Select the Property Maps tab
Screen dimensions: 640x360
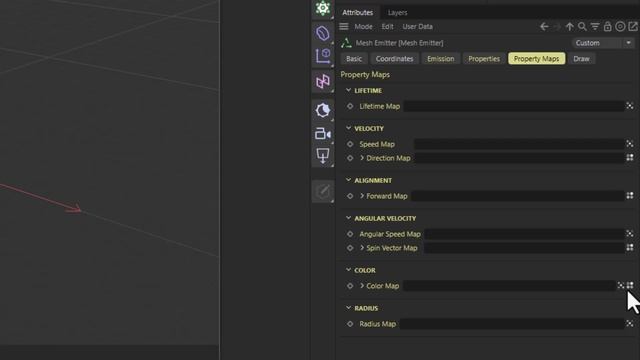(x=536, y=59)
